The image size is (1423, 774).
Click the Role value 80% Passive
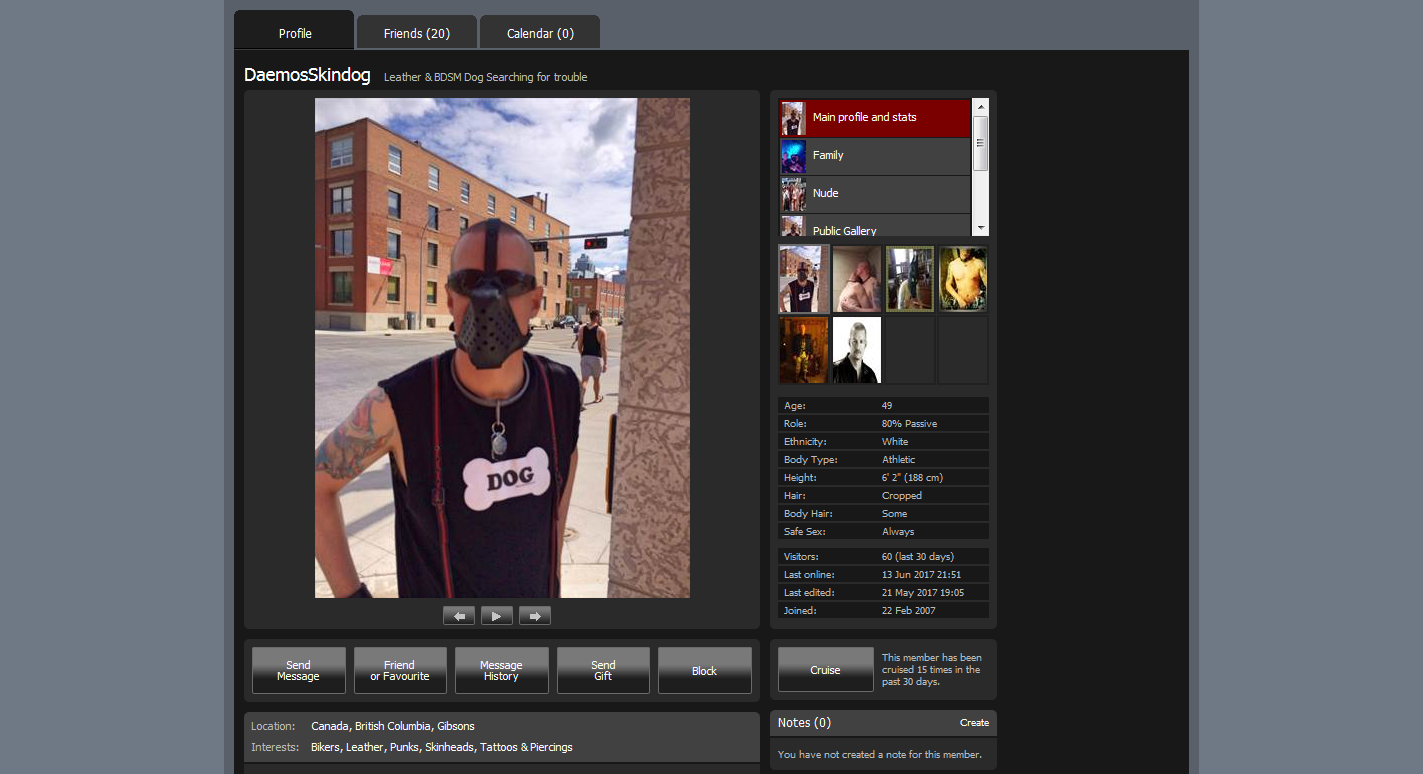(909, 424)
